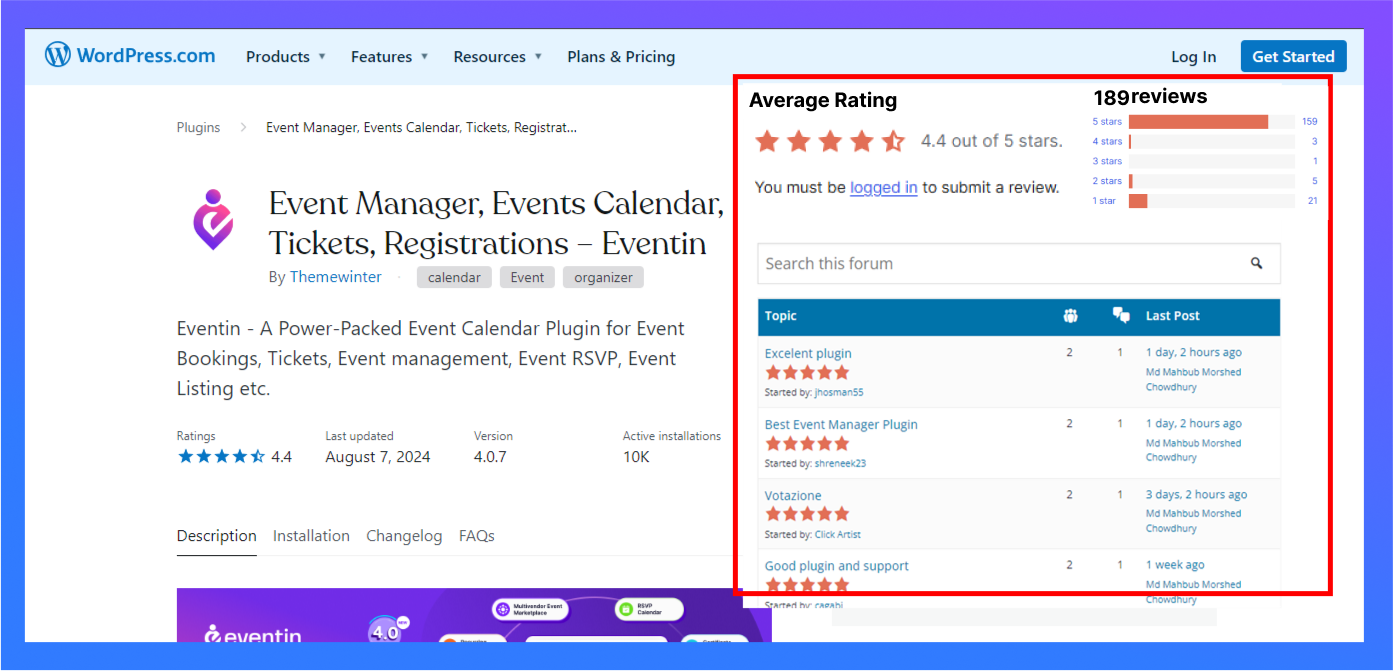The image size is (1393, 671).
Task: Go to Plans & Pricing page
Action: click(x=621, y=57)
